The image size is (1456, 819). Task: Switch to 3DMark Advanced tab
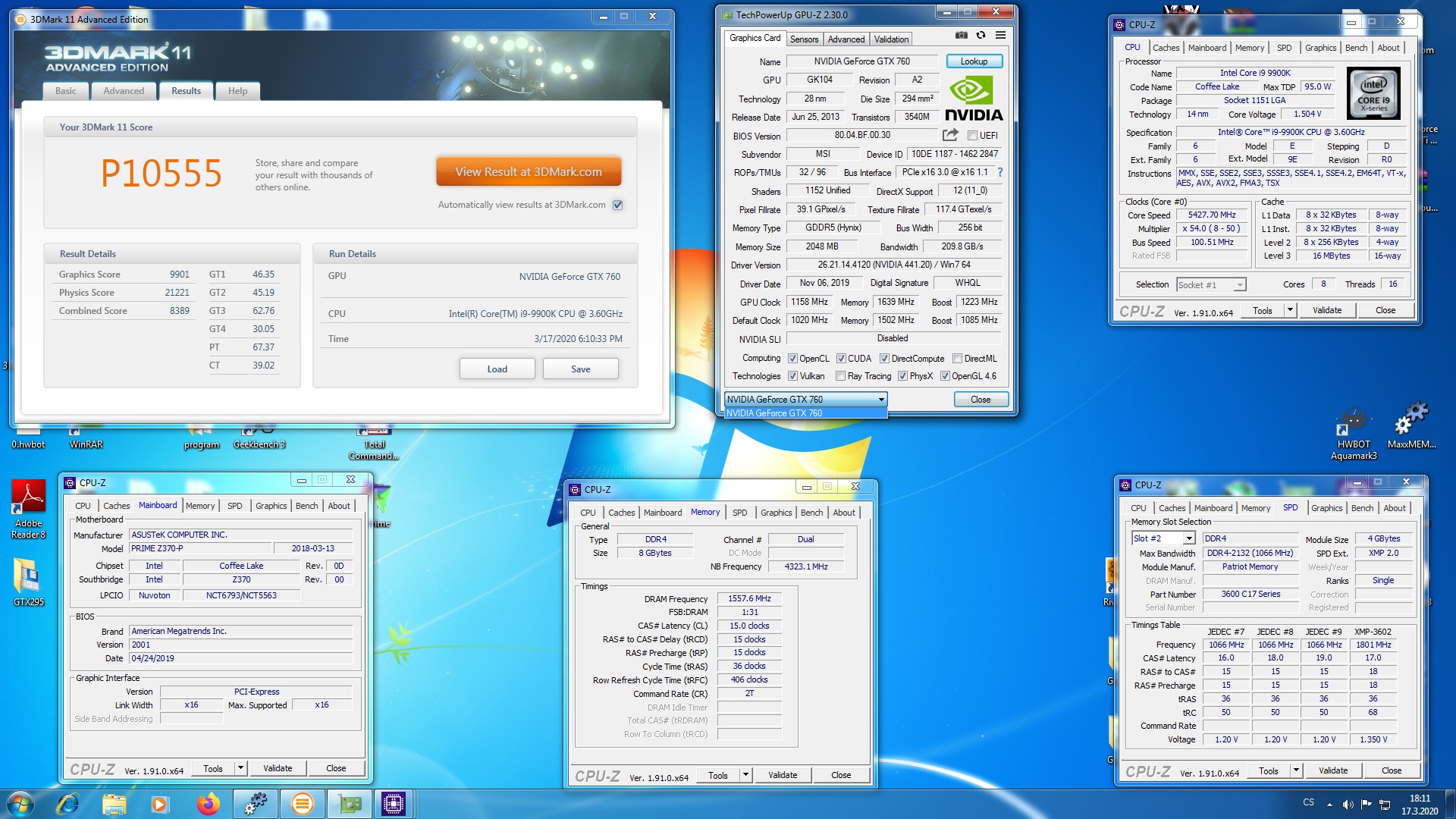[x=124, y=91]
